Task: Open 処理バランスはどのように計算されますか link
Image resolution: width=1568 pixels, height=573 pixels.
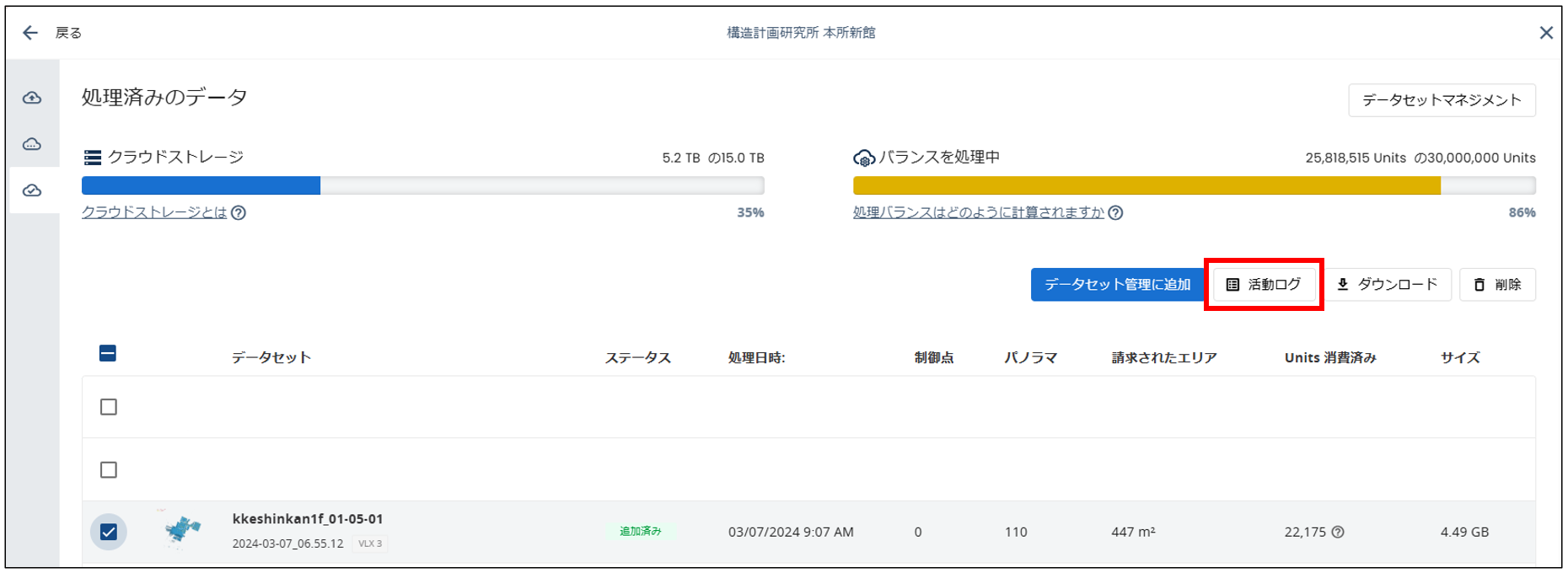Action: click(x=978, y=212)
